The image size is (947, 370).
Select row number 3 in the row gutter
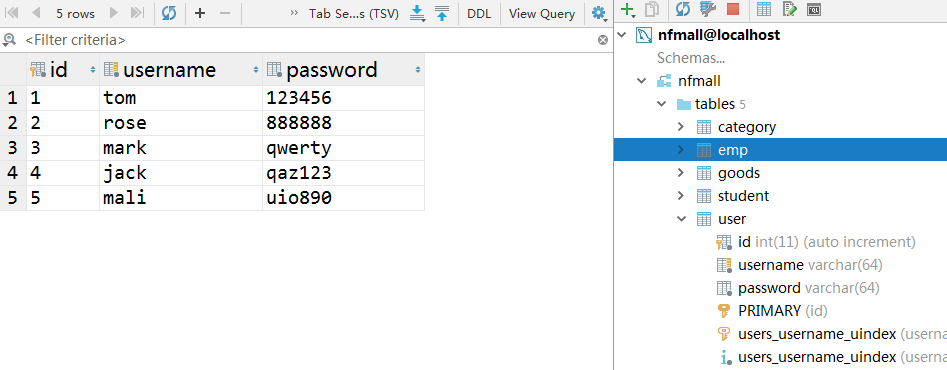point(13,148)
